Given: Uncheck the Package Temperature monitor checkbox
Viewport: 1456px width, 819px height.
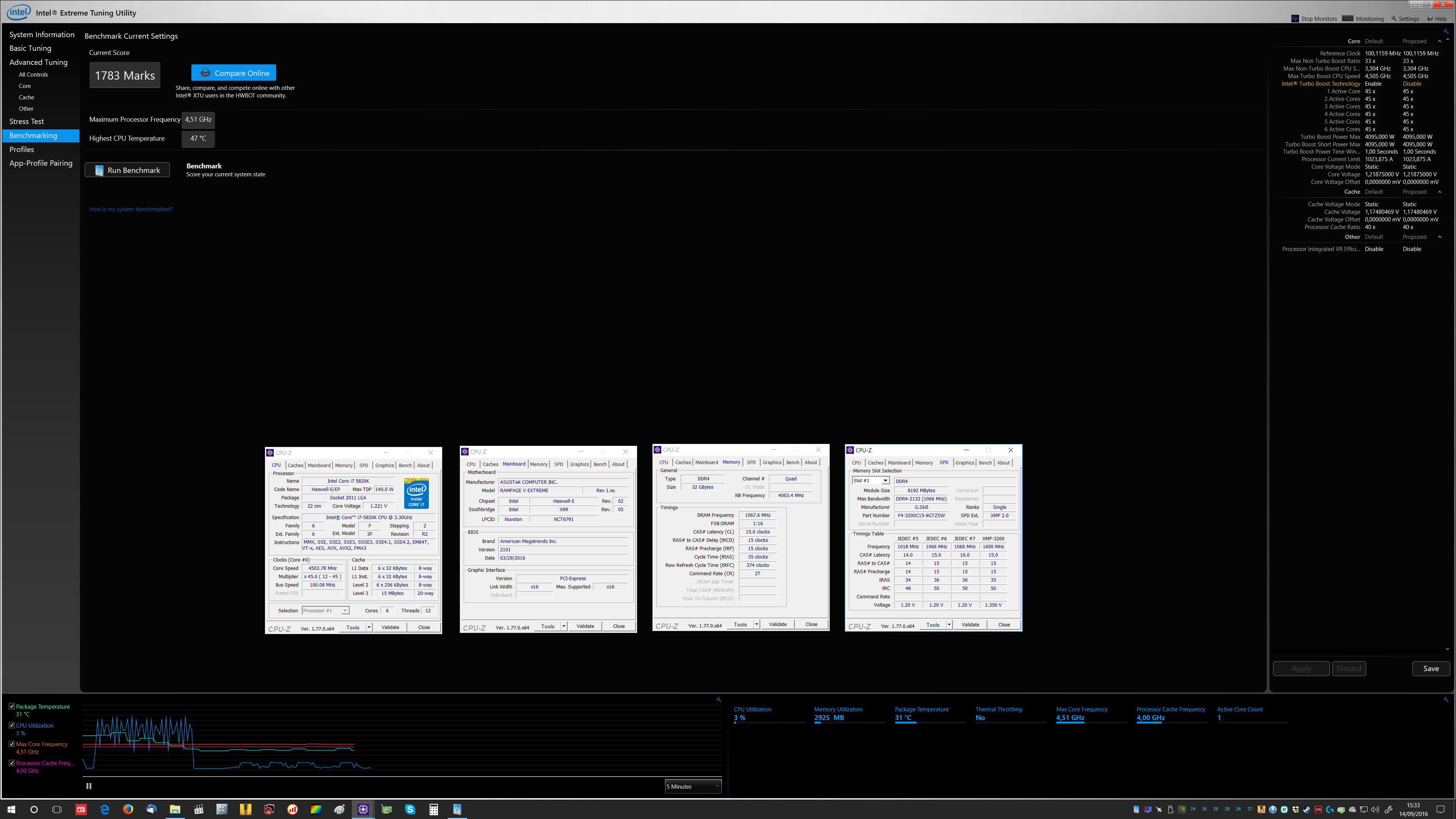Looking at the screenshot, I should point(12,706).
